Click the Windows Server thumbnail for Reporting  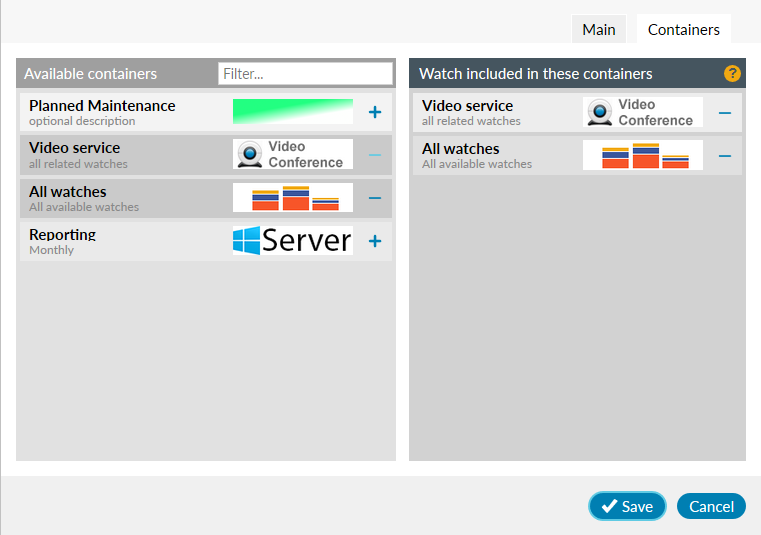tap(293, 240)
